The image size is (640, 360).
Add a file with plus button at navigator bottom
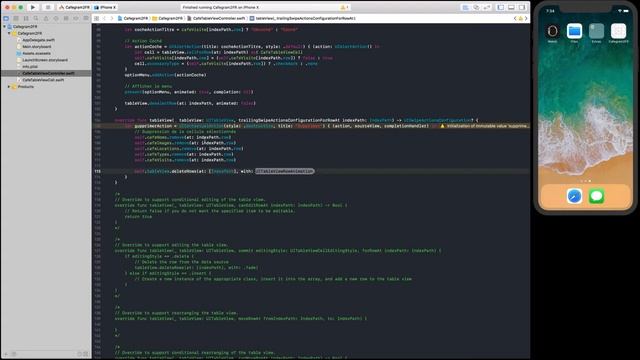[x=6, y=354]
